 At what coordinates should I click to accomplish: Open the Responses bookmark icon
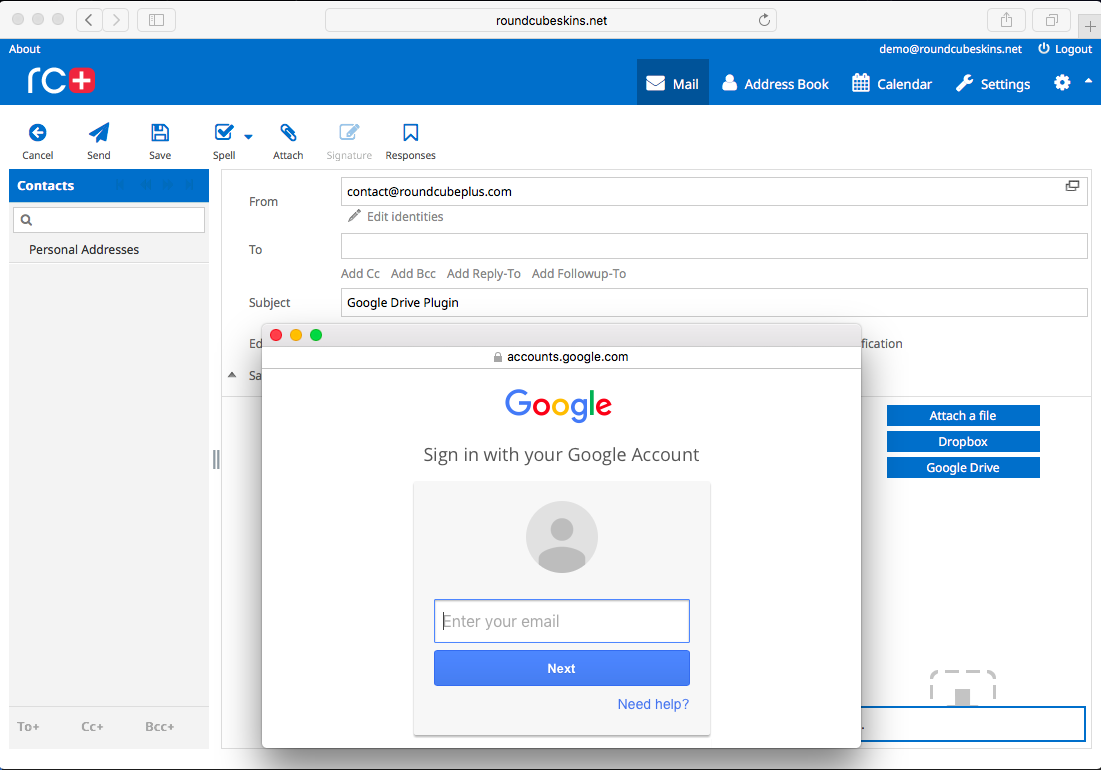click(411, 133)
